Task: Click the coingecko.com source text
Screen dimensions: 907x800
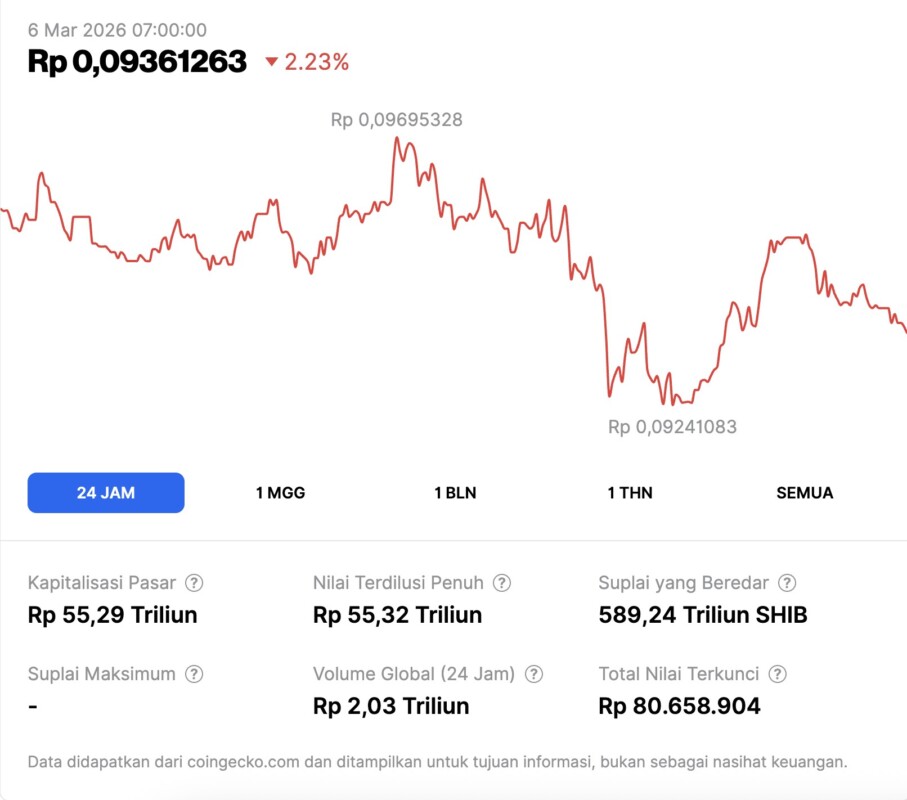Action: (x=241, y=762)
